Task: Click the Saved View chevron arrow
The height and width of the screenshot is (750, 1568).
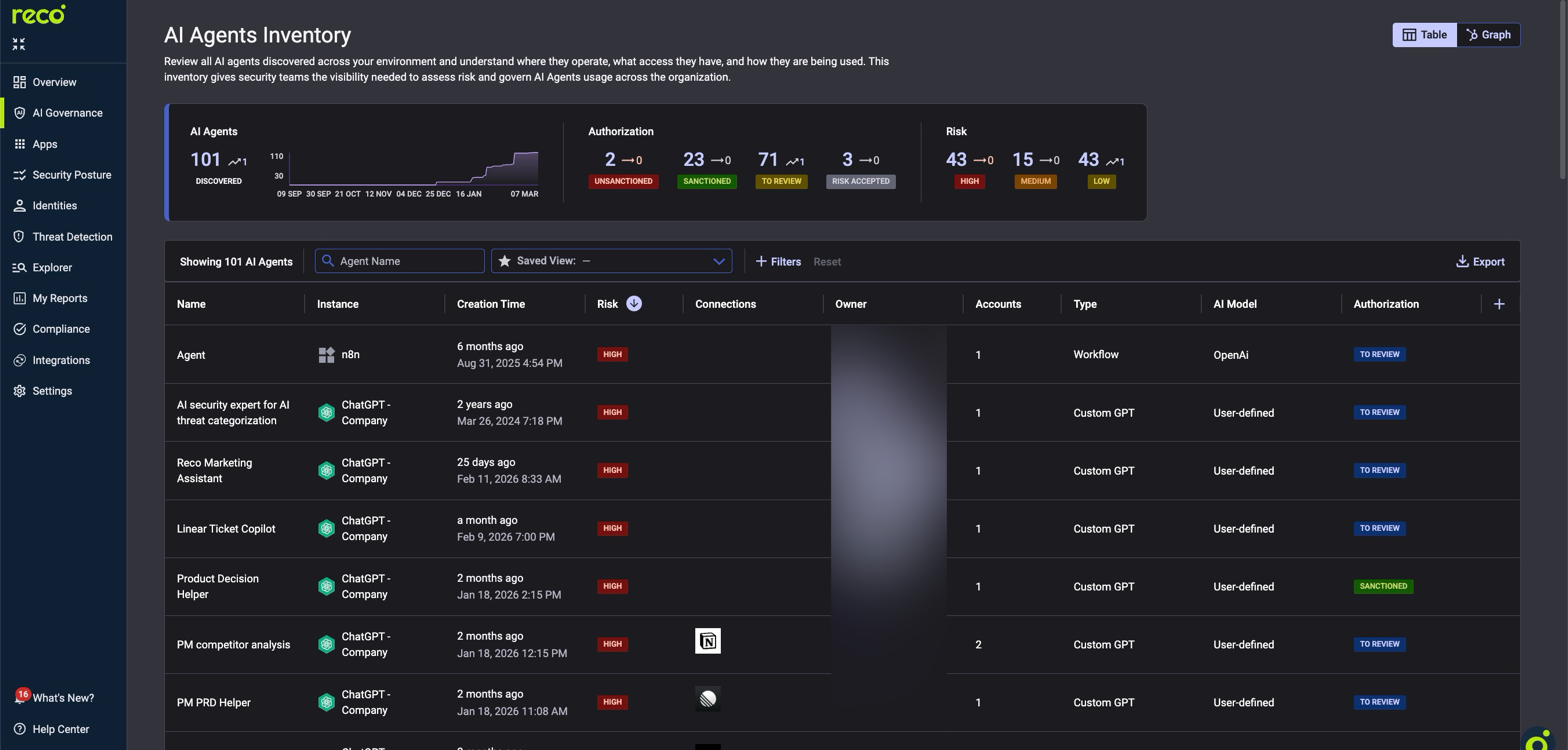Action: click(x=718, y=261)
